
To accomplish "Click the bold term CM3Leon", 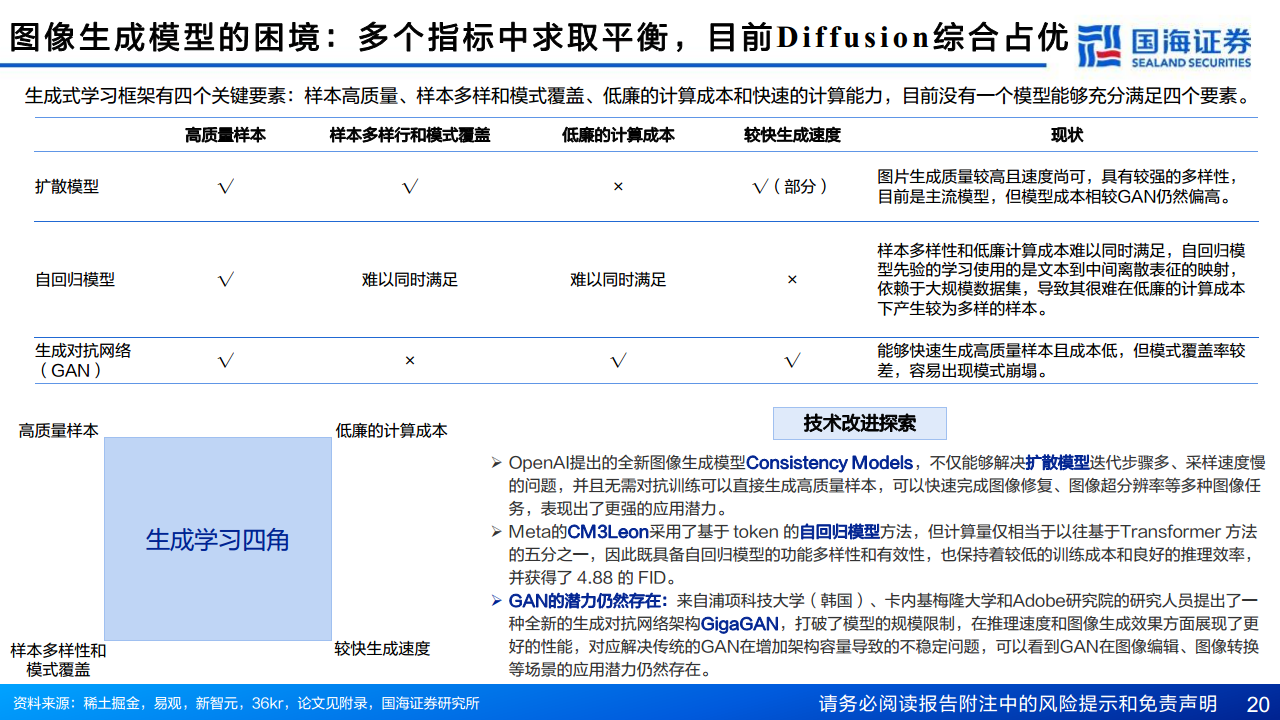I will [x=608, y=532].
